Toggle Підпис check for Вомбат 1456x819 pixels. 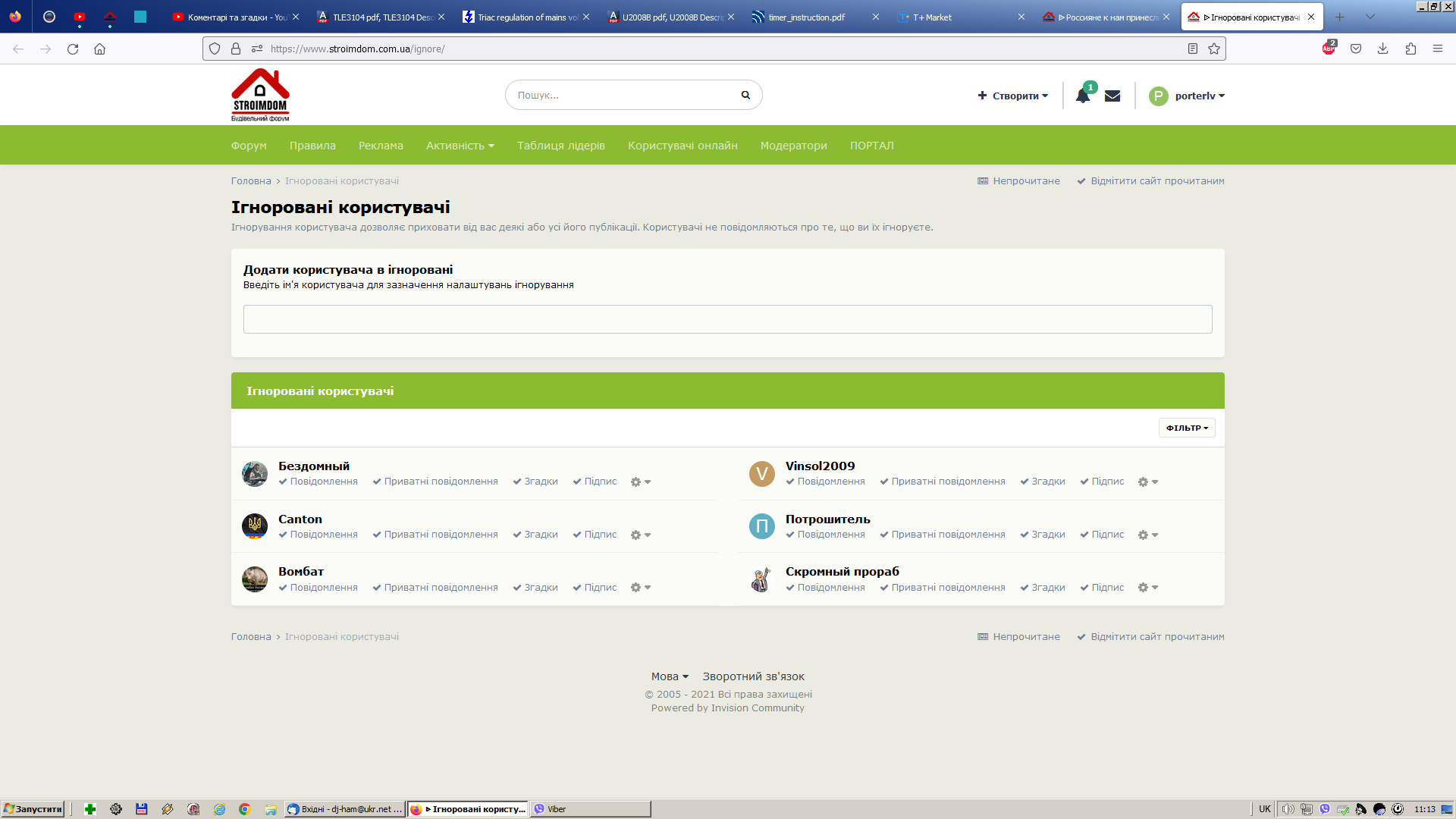pyautogui.click(x=595, y=588)
